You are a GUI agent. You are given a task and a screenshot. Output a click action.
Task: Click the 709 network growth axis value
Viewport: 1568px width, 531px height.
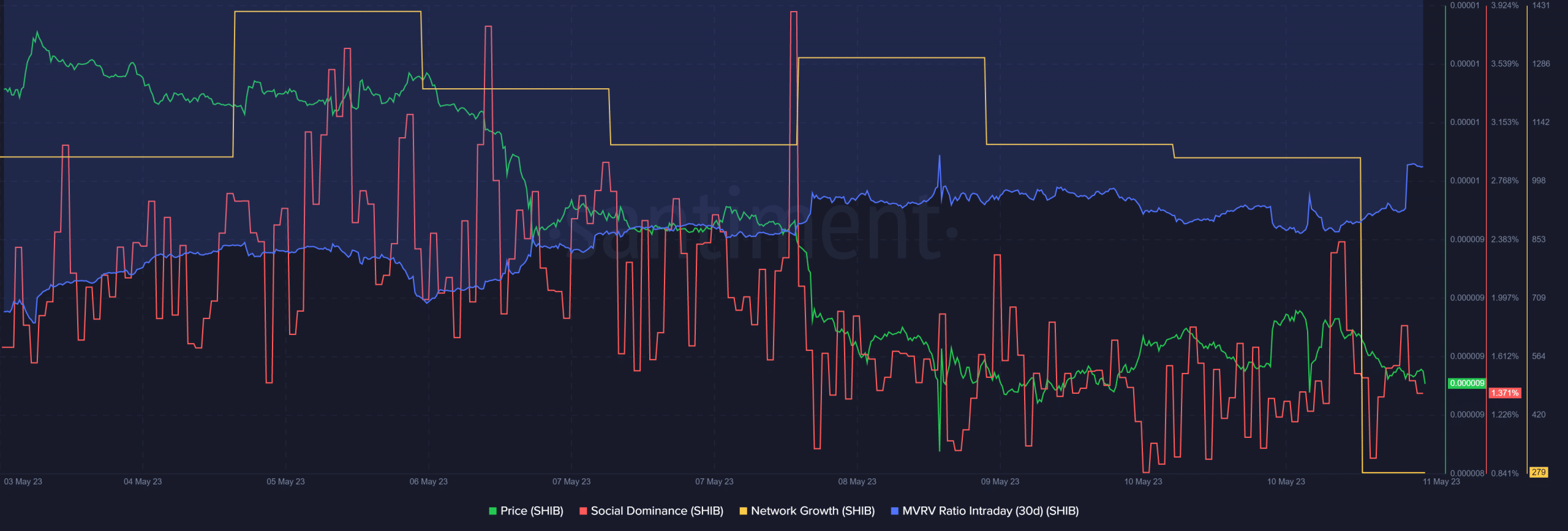1539,298
